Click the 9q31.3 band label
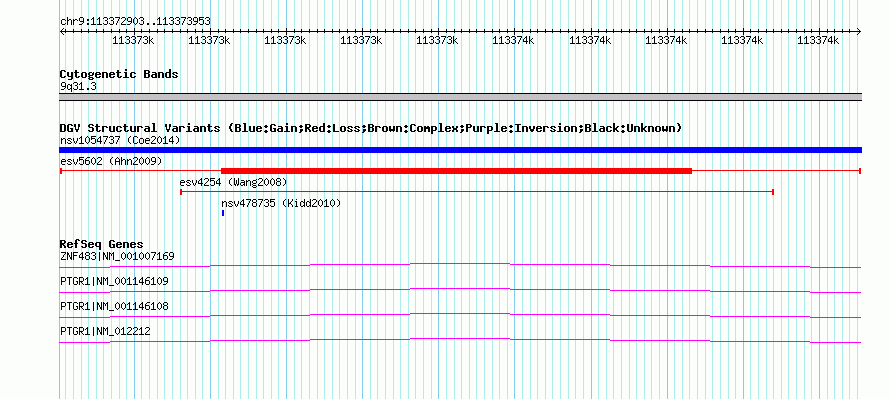 78,86
